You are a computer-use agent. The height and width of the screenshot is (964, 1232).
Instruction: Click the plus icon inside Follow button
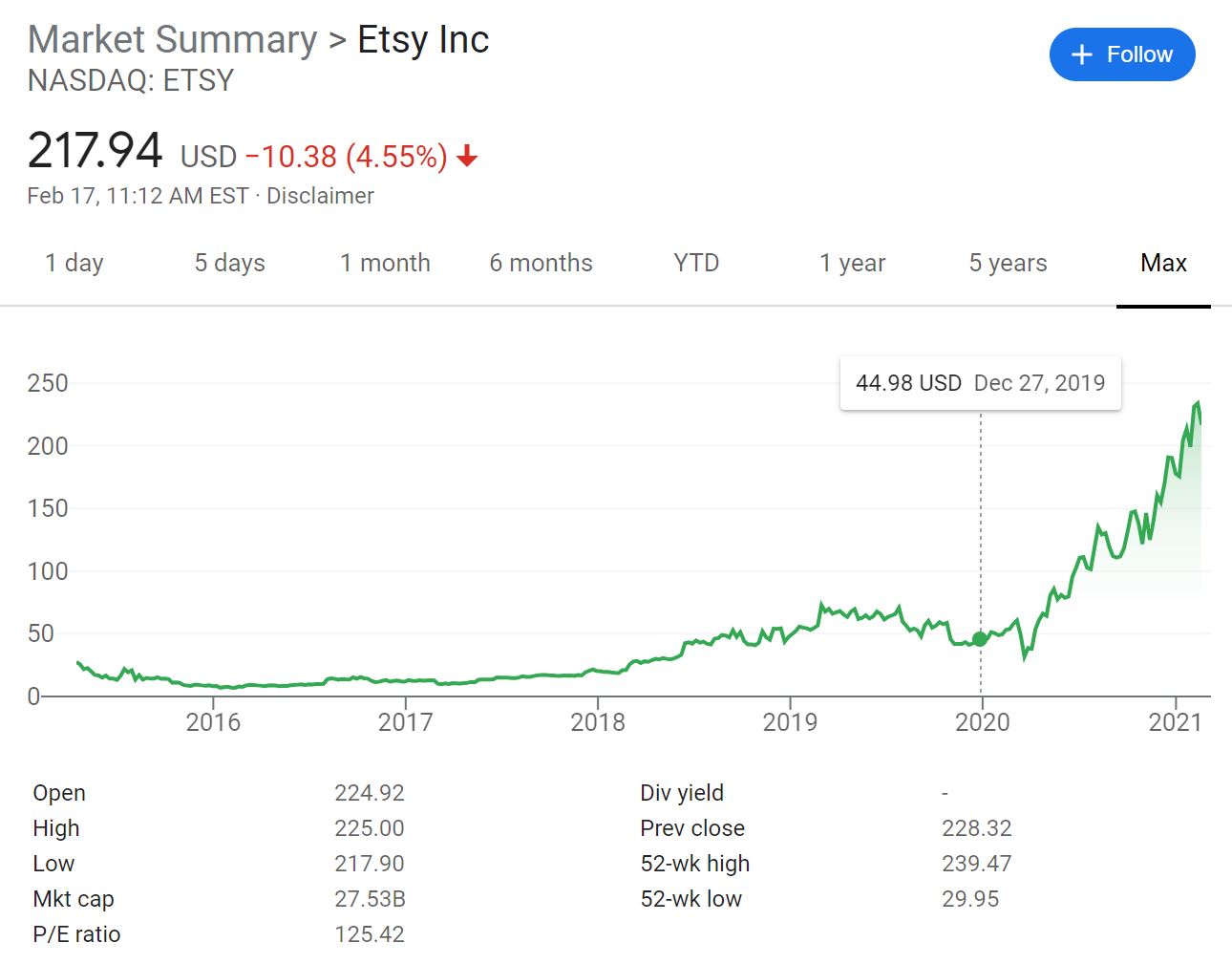click(x=1082, y=54)
